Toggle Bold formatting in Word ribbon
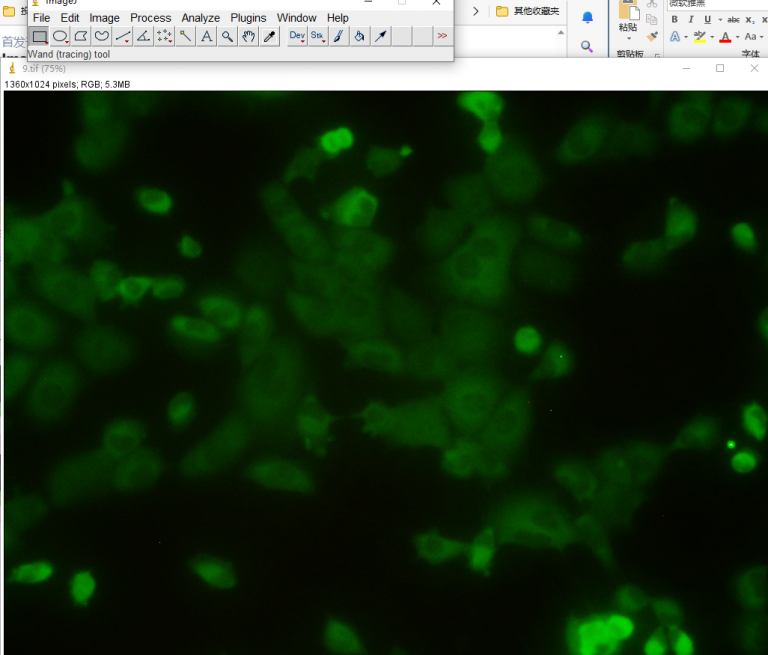768x655 pixels. click(x=675, y=20)
